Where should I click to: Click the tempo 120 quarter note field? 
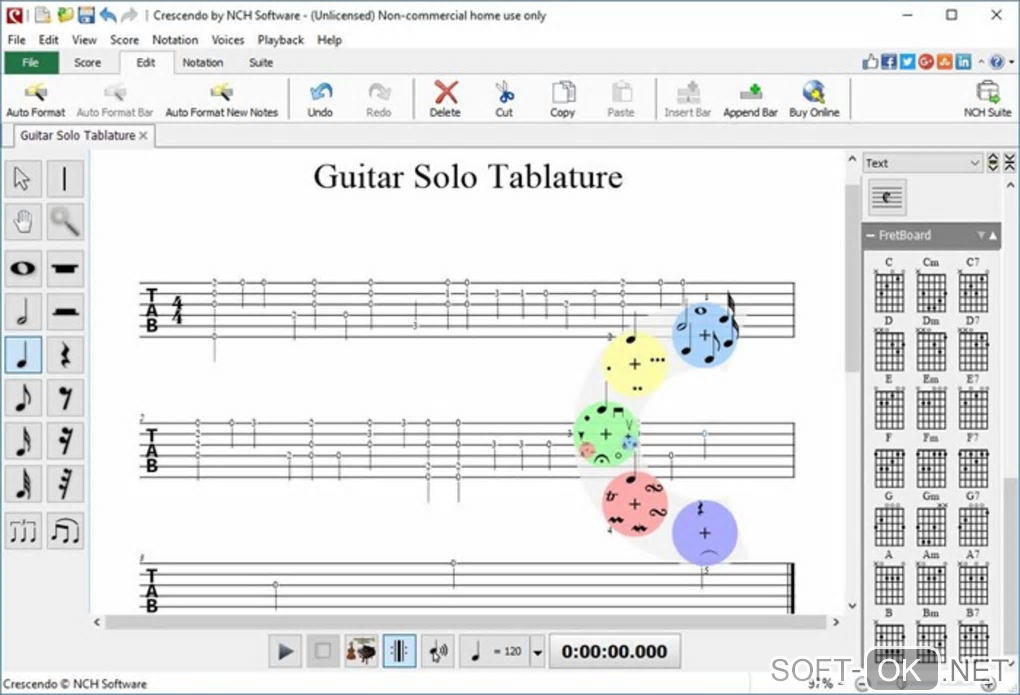pyautogui.click(x=495, y=651)
